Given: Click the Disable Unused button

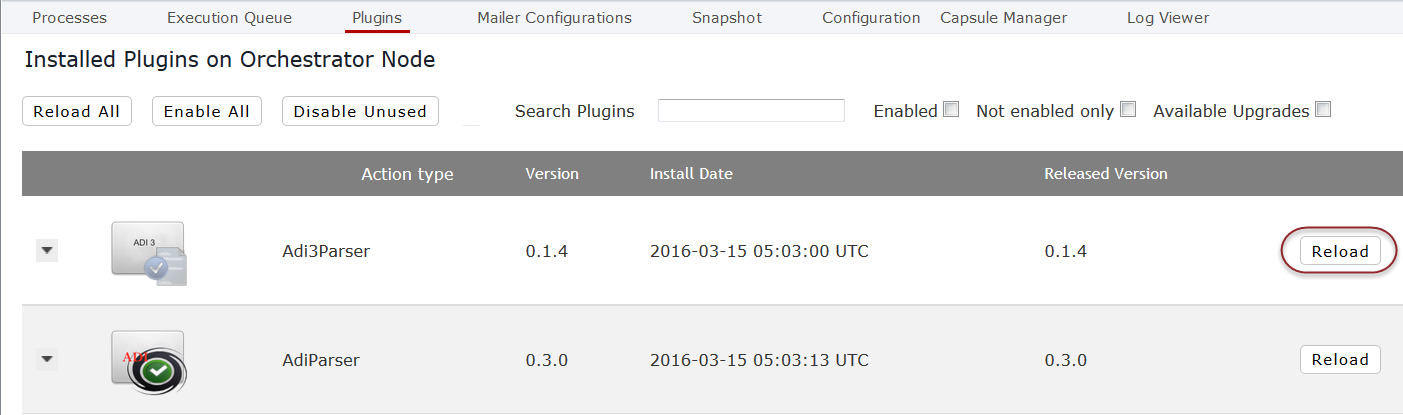Looking at the screenshot, I should tap(360, 112).
